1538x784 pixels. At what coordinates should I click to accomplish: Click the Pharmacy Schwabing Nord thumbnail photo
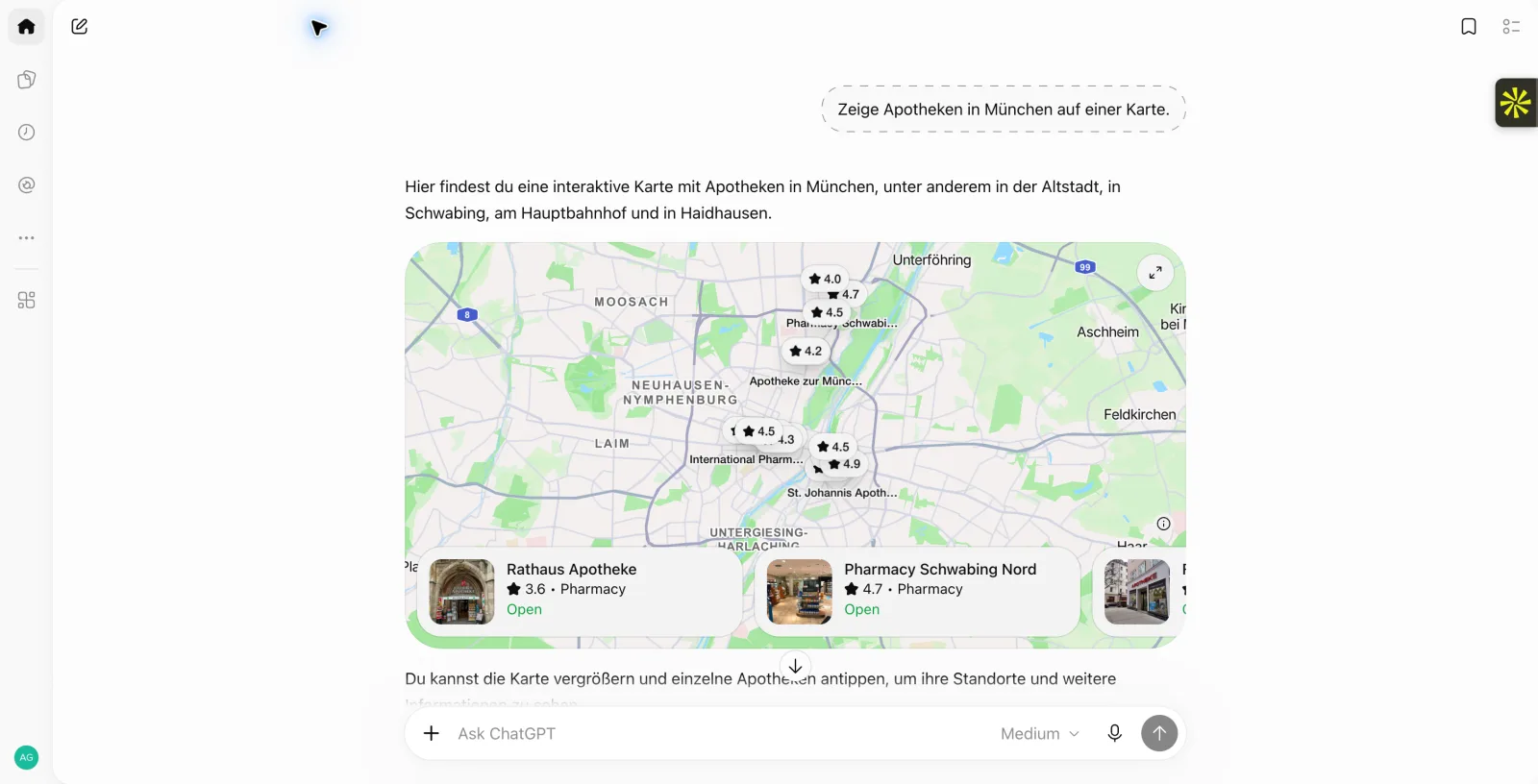(x=800, y=592)
